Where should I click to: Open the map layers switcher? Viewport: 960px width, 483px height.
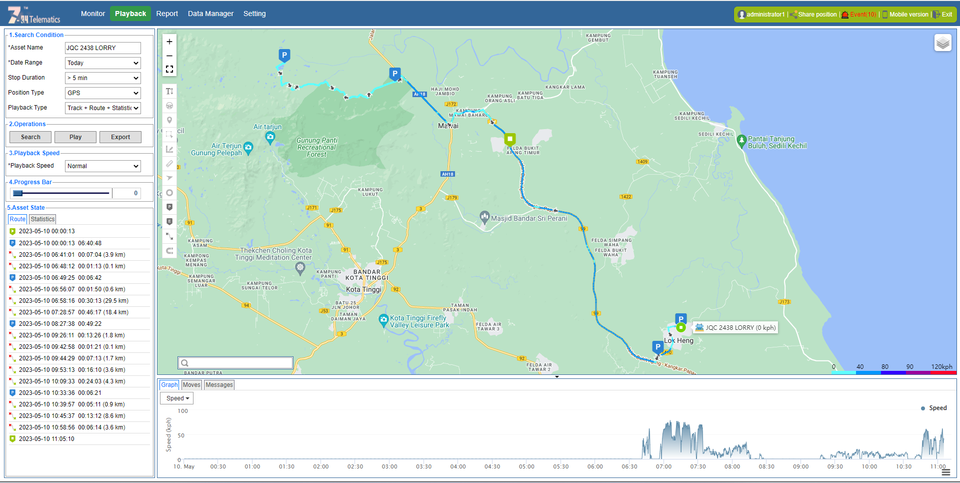pyautogui.click(x=942, y=43)
